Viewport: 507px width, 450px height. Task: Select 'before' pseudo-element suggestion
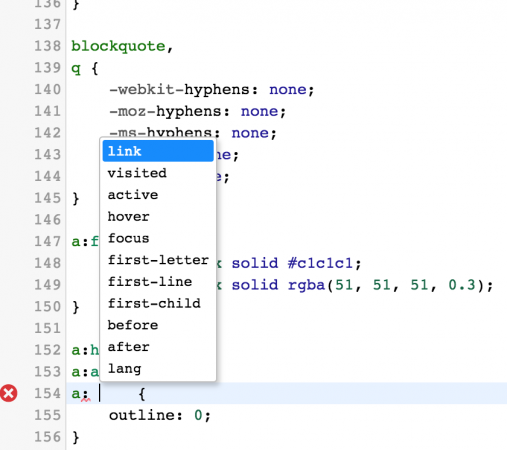158,325
